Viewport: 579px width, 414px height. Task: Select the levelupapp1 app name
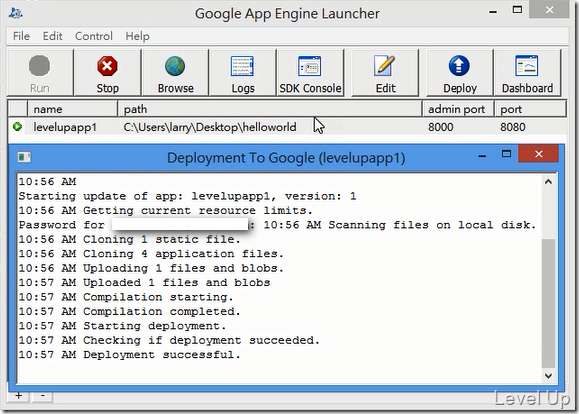pyautogui.click(x=65, y=127)
